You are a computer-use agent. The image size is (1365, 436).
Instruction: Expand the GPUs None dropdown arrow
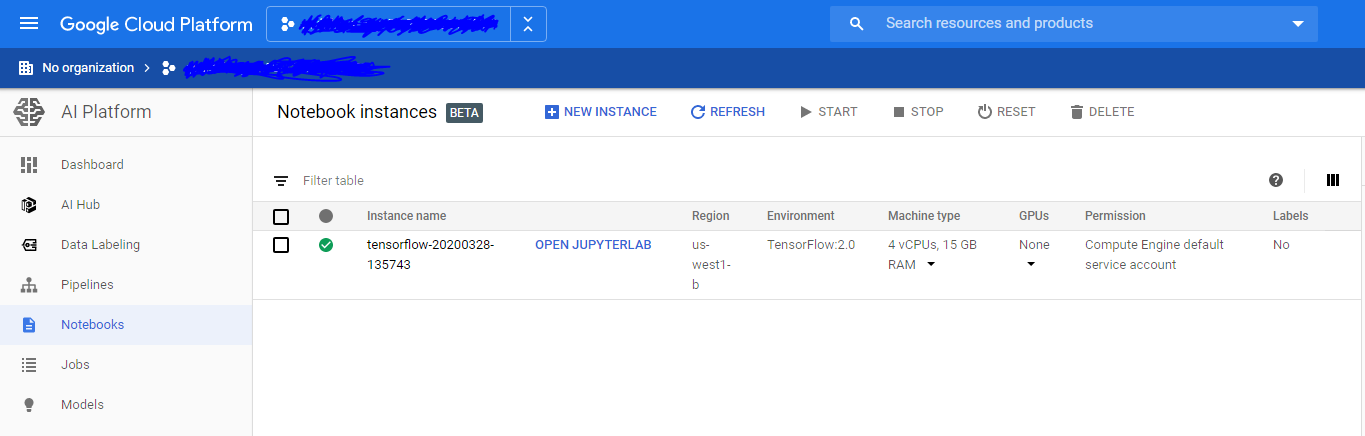tap(1030, 265)
